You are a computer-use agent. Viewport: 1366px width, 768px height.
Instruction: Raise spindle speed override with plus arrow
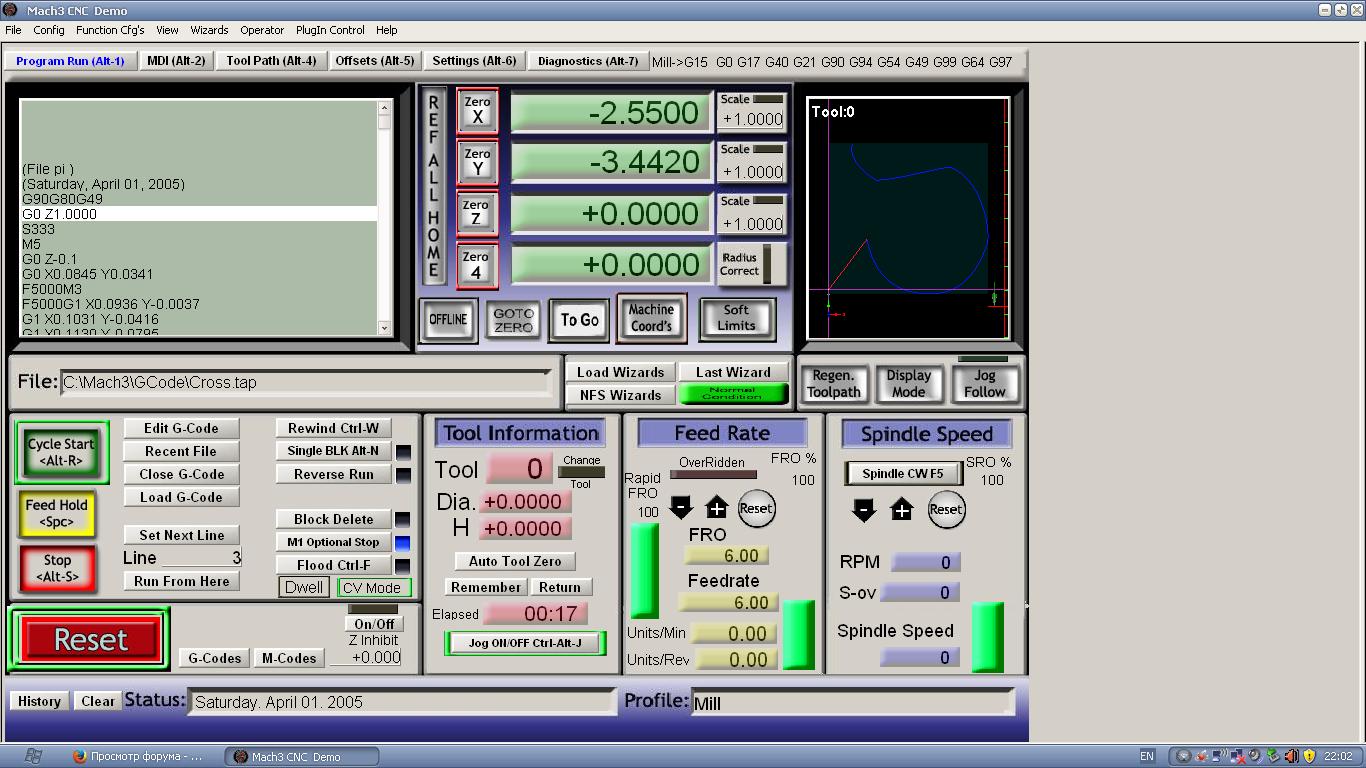pos(901,510)
